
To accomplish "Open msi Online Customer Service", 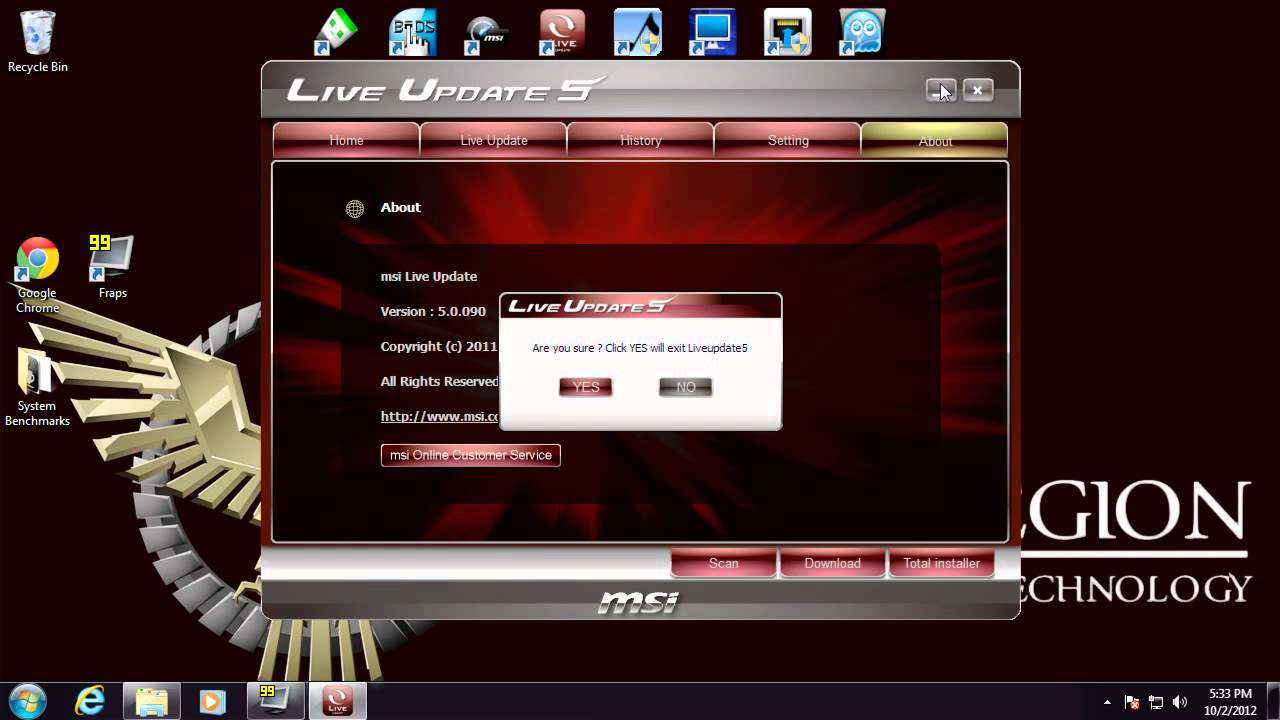I will (471, 455).
